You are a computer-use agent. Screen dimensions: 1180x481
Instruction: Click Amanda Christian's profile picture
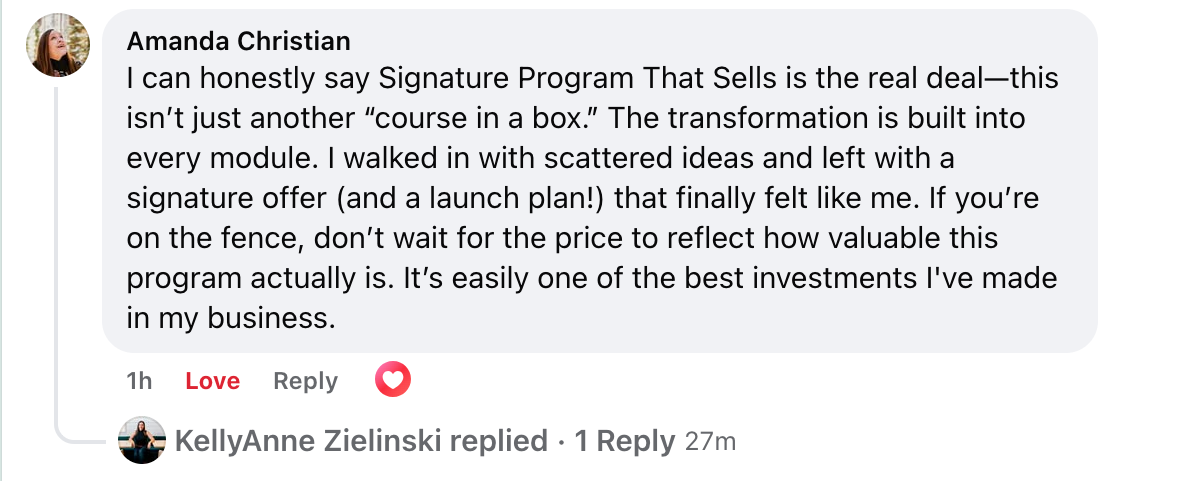pyautogui.click(x=59, y=46)
